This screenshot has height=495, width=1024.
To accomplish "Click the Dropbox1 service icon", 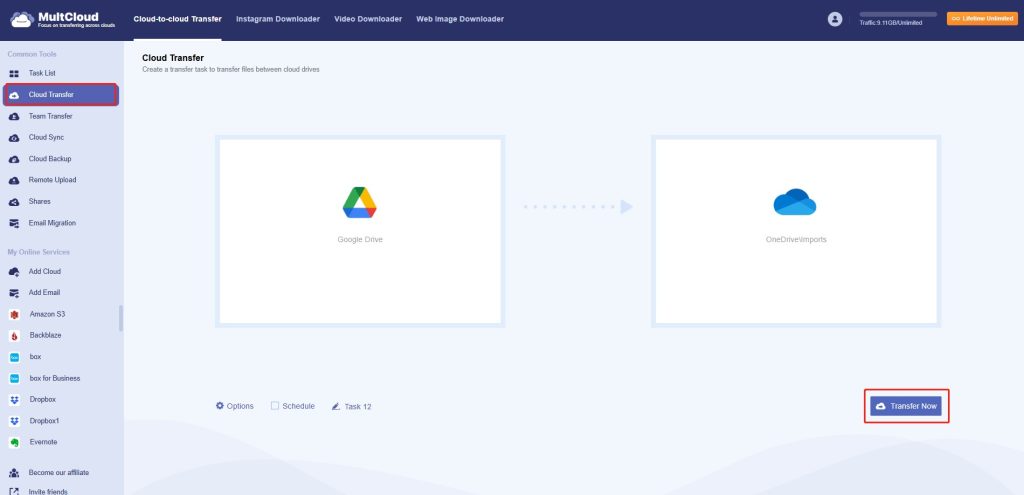I will [14, 421].
